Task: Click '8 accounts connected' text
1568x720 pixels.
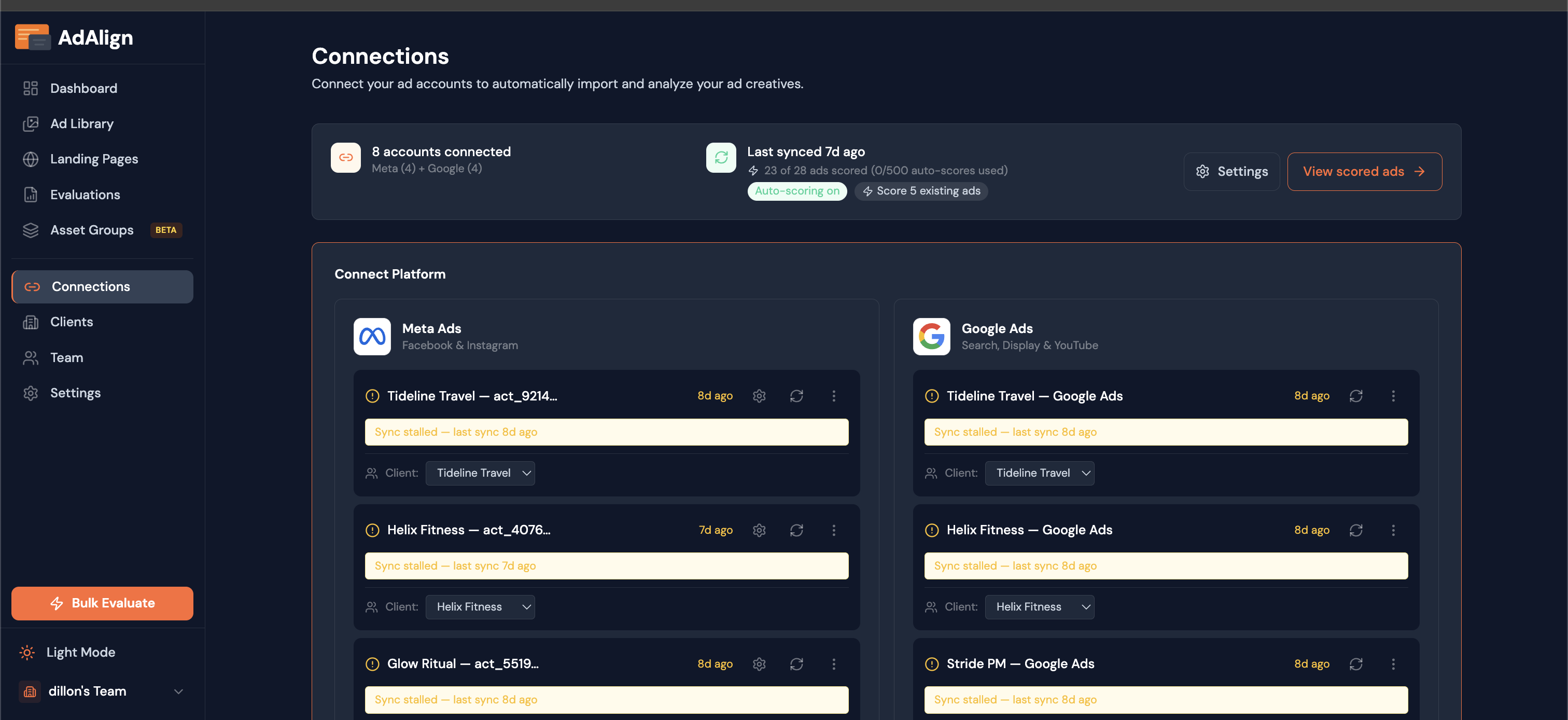Action: point(441,151)
